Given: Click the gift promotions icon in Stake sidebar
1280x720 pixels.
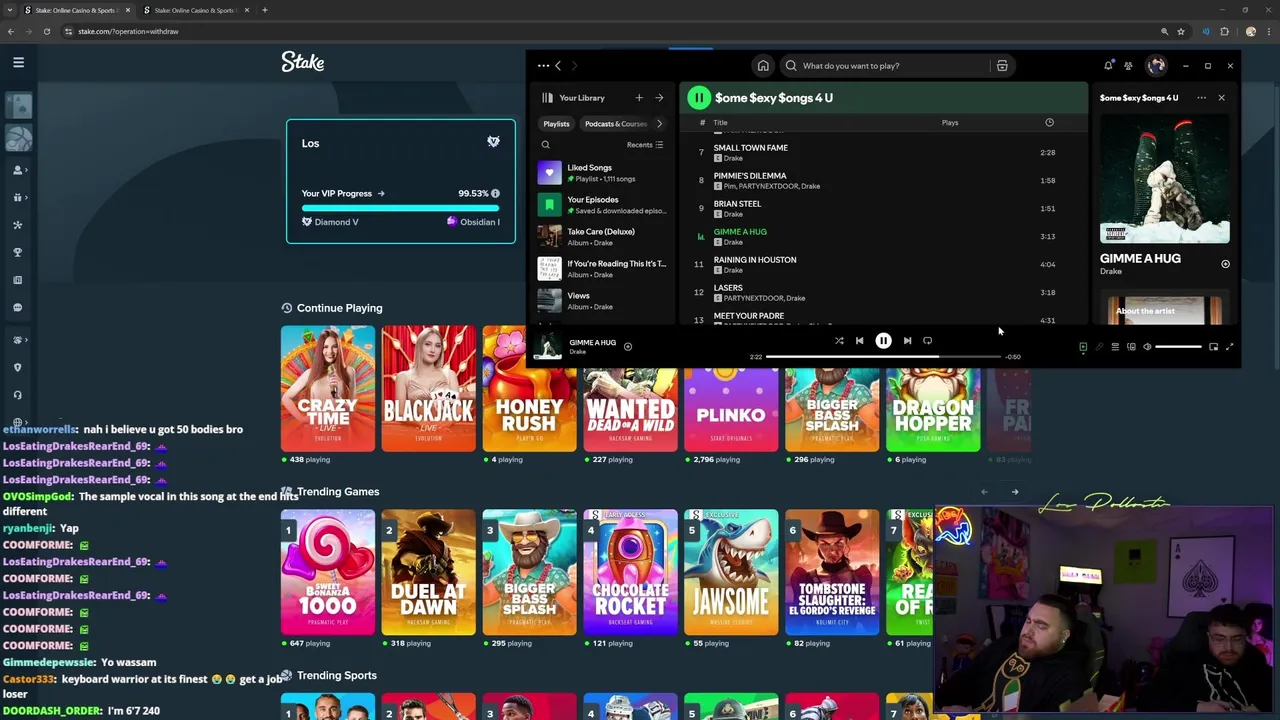Looking at the screenshot, I should point(17,197).
